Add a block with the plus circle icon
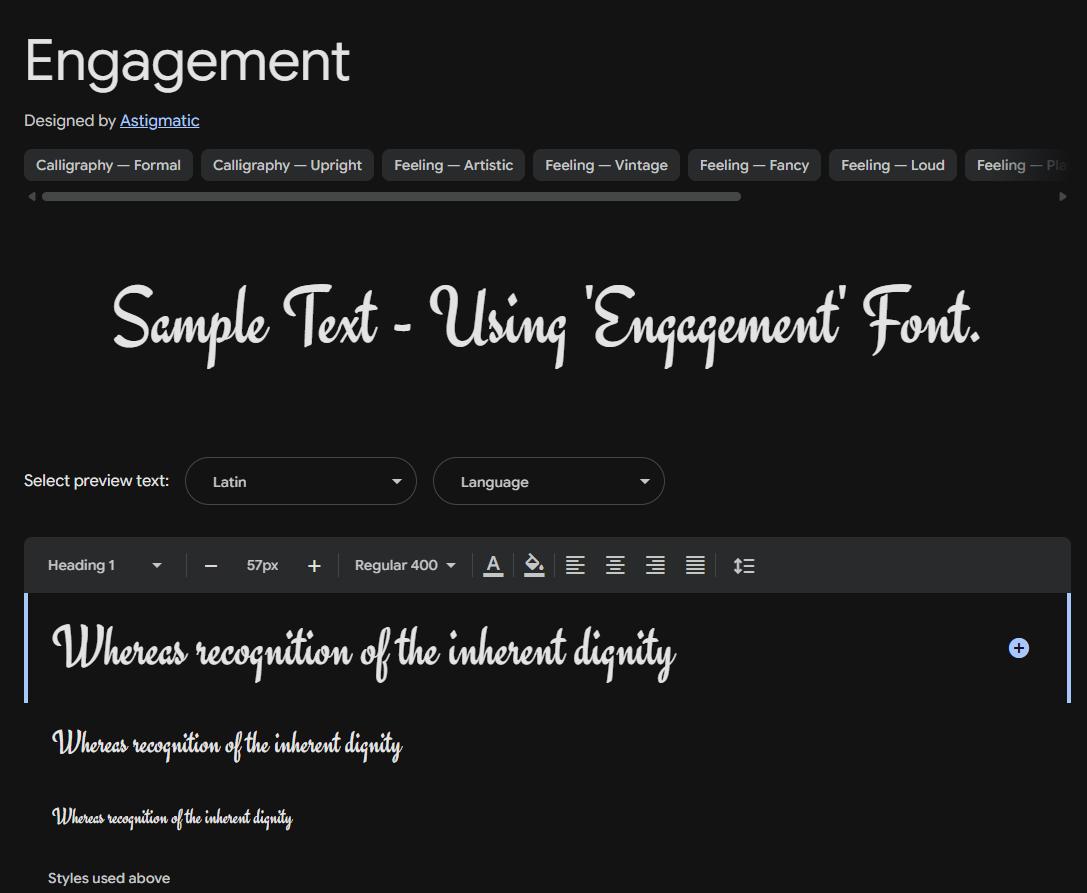Image resolution: width=1087 pixels, height=893 pixels. 1018,648
